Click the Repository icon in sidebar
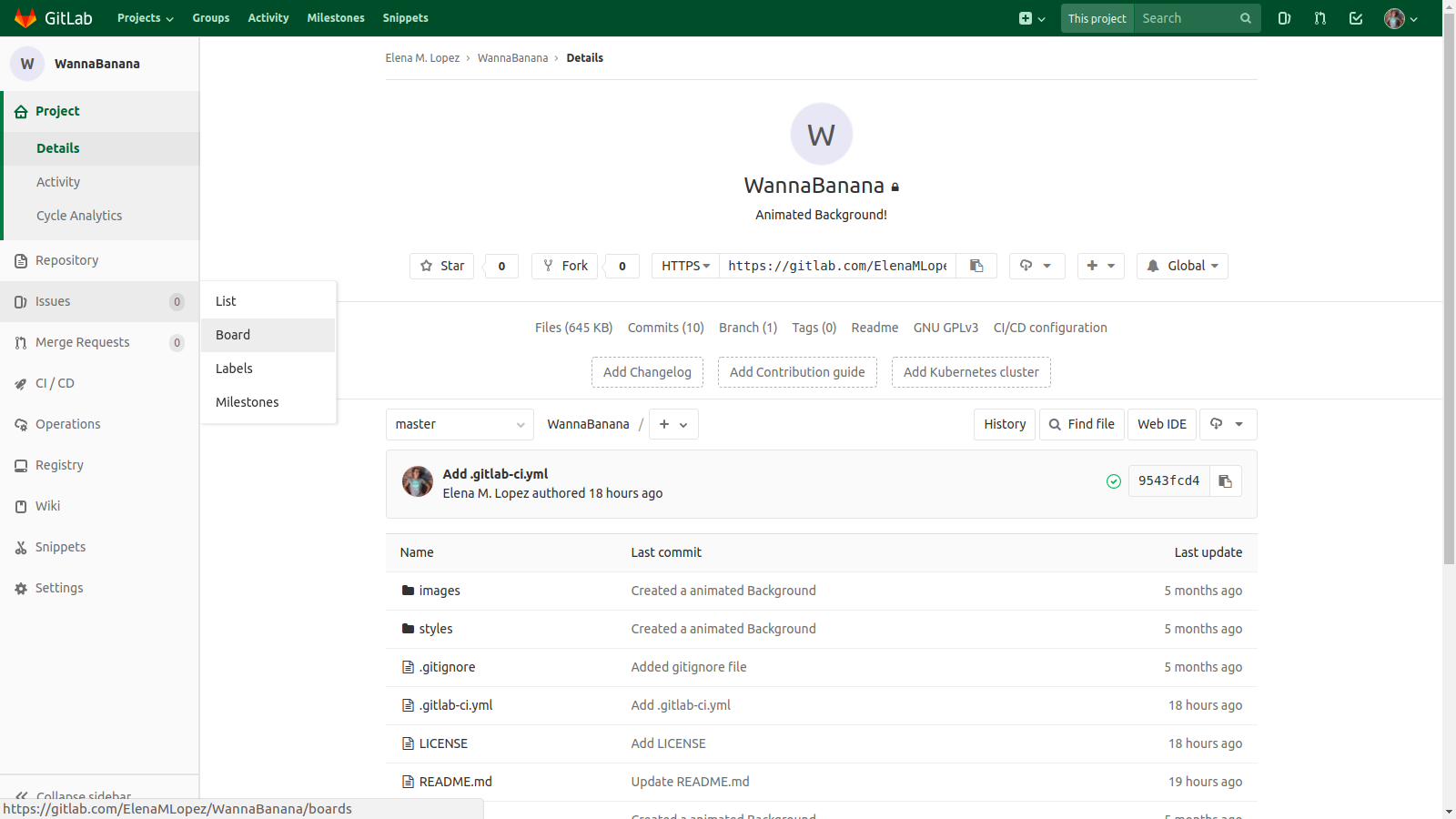 (21, 260)
